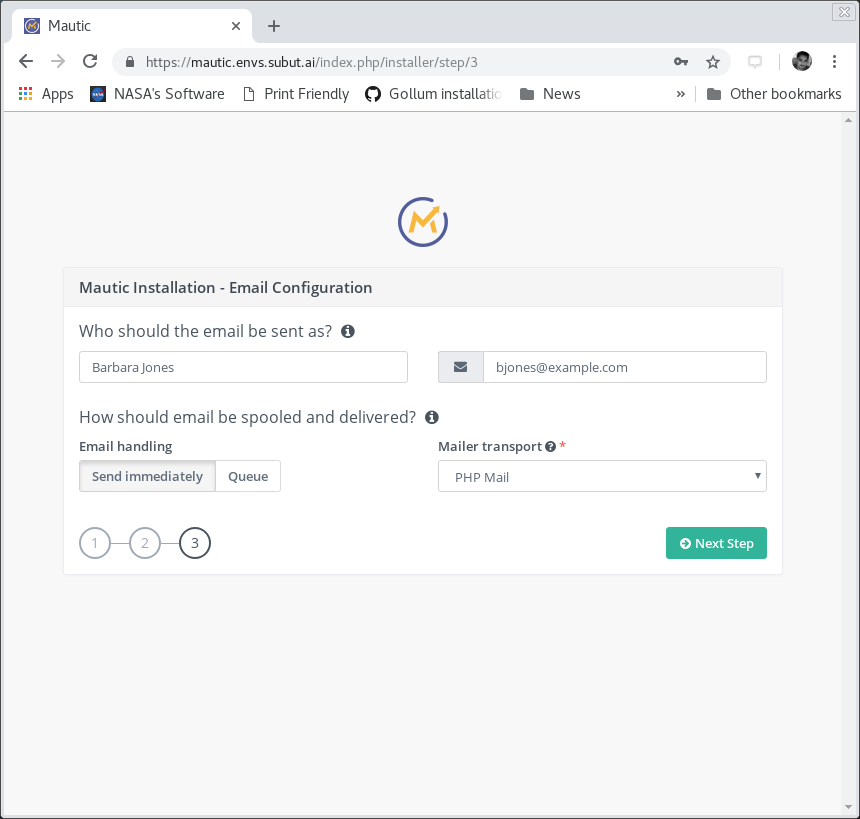Click info icon beside spooled and delivered
This screenshot has width=860, height=819.
tap(432, 417)
